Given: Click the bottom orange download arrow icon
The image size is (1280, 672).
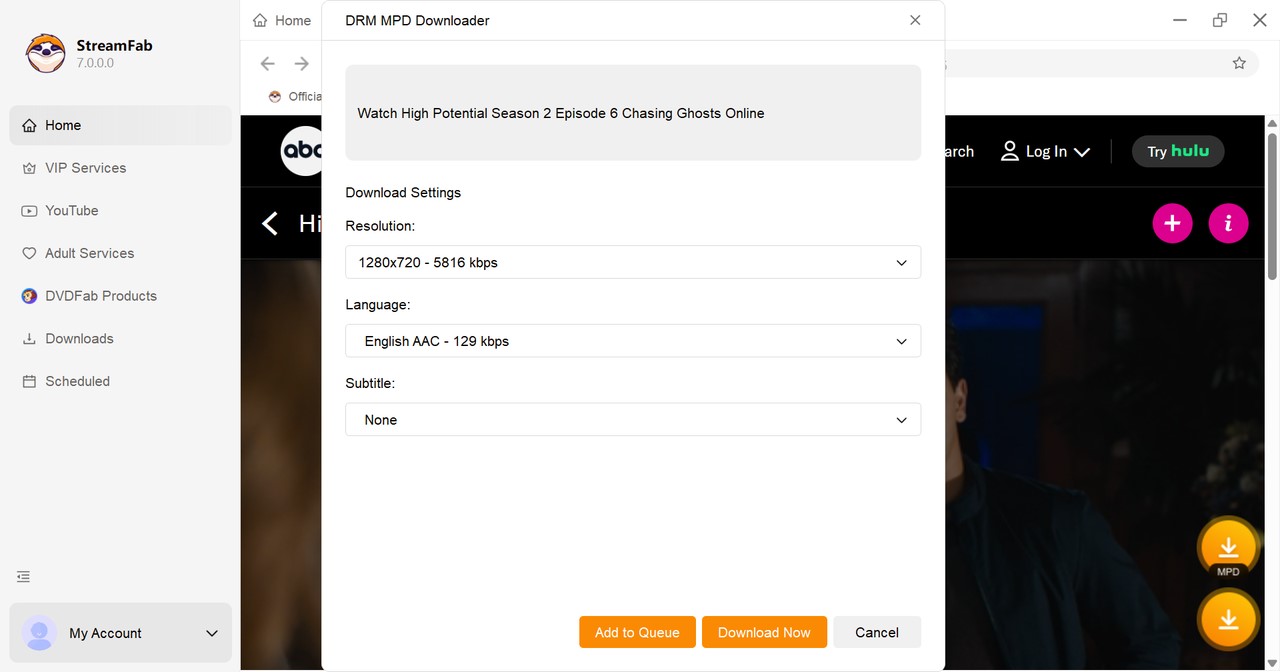Looking at the screenshot, I should [x=1228, y=621].
